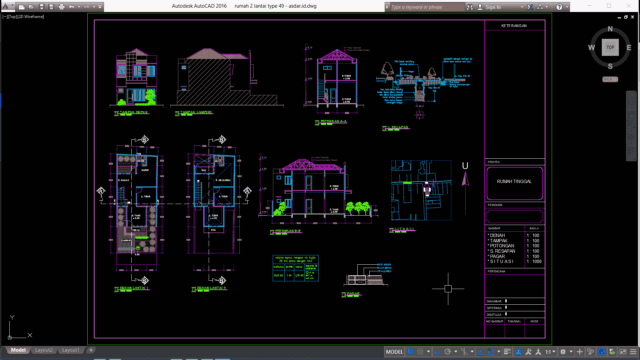The height and width of the screenshot is (360, 640).
Task: Expand the Help dropdown arrow
Action: (567, 7)
